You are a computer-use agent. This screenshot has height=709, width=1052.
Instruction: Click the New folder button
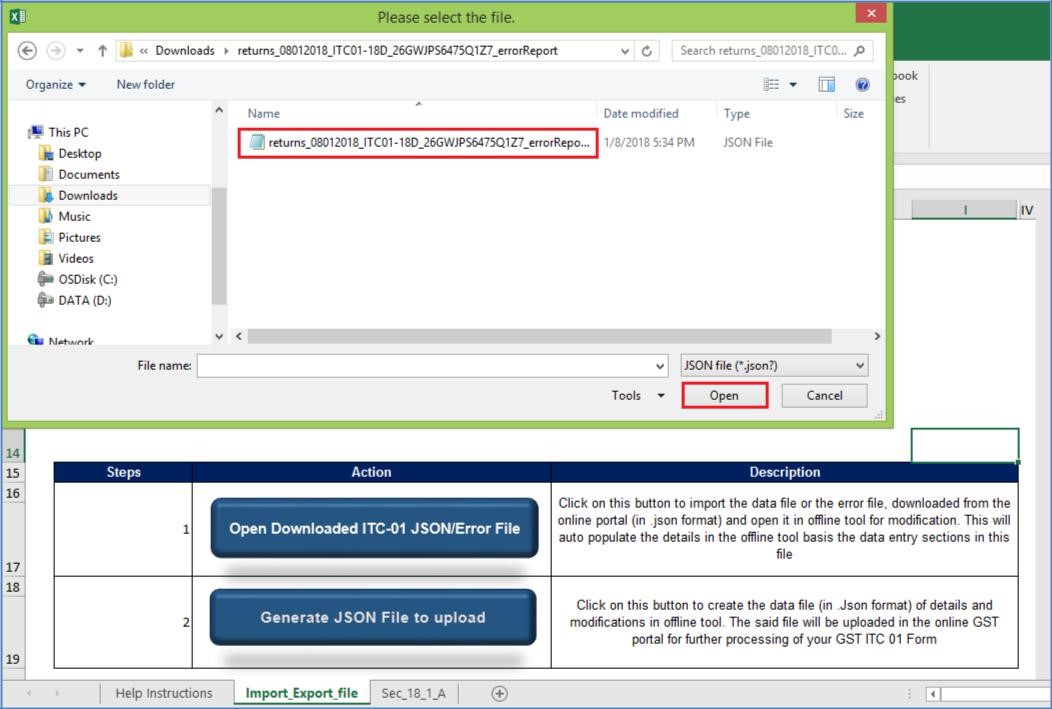point(145,84)
